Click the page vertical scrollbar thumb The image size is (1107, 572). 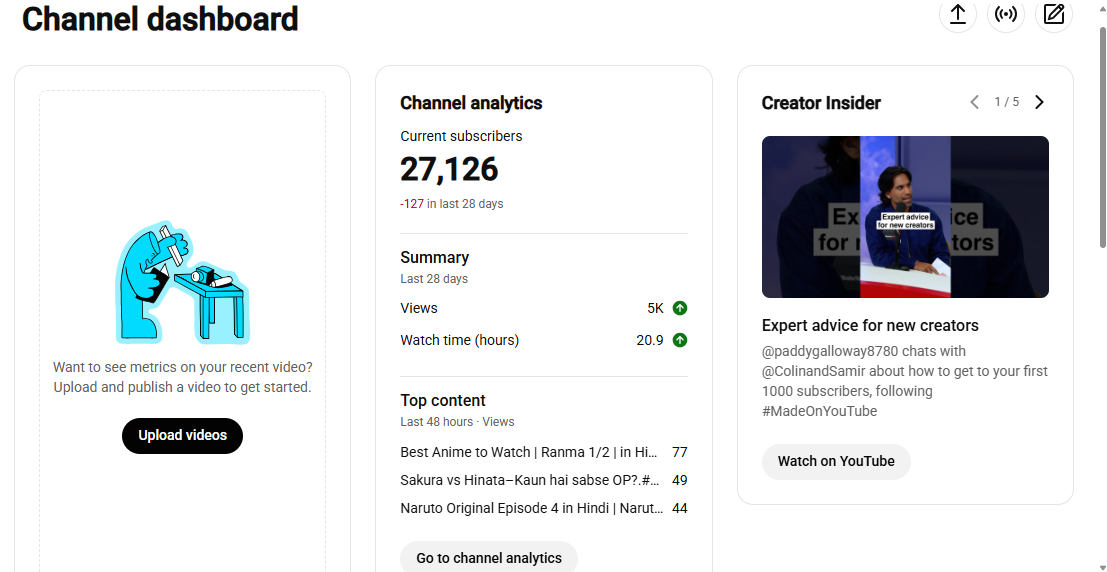tap(1103, 138)
